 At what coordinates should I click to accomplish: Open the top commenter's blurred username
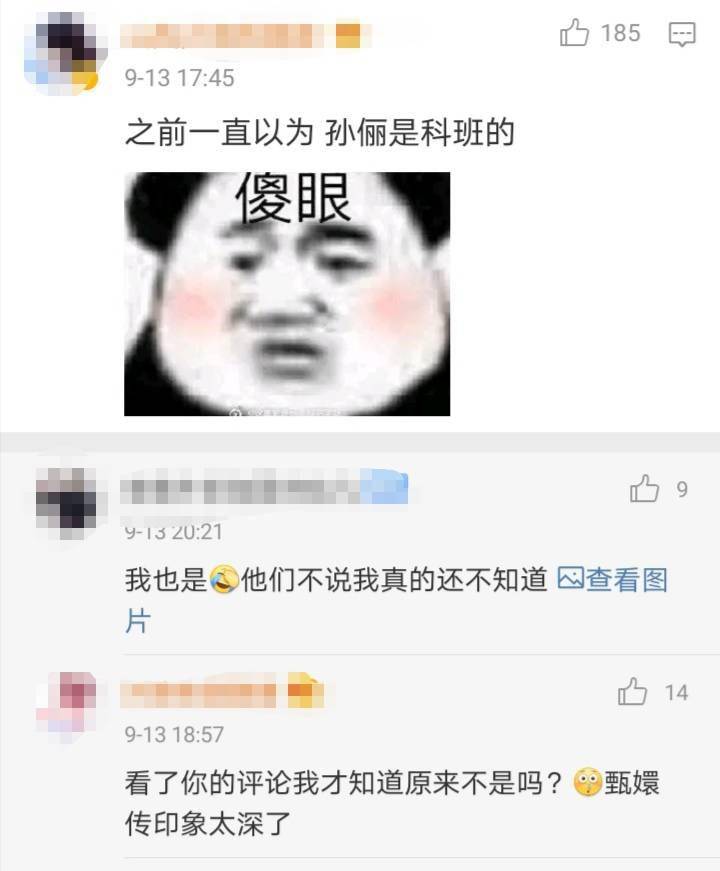coord(222,35)
